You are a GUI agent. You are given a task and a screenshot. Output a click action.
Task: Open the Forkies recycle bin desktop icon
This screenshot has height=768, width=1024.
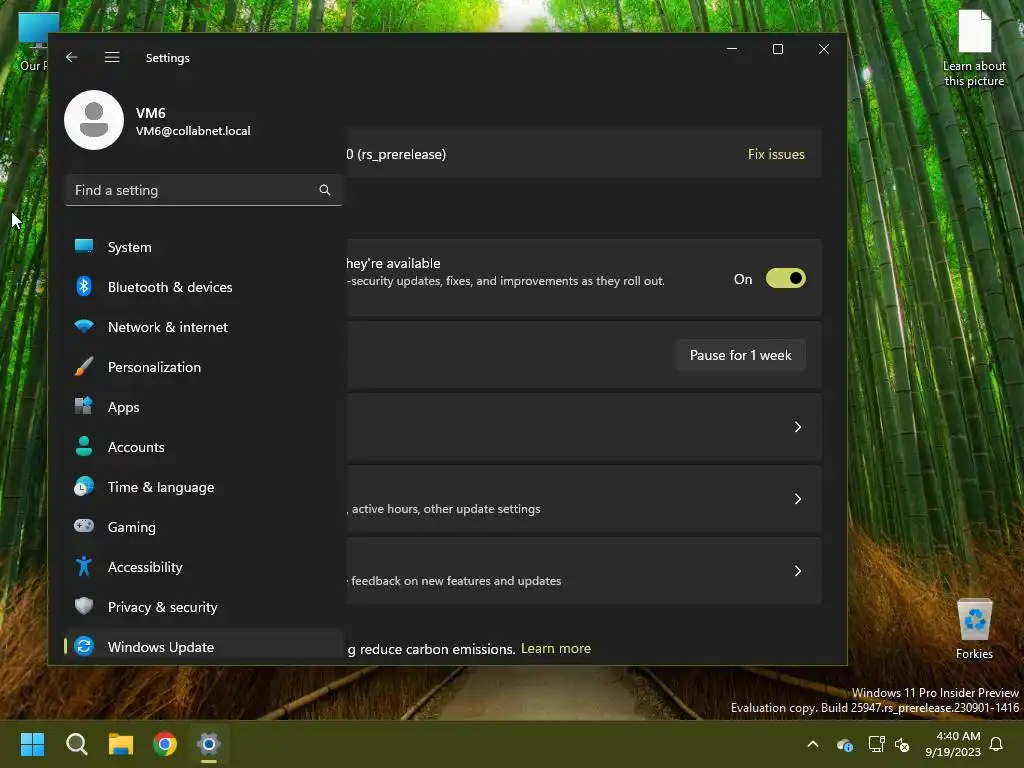click(974, 628)
